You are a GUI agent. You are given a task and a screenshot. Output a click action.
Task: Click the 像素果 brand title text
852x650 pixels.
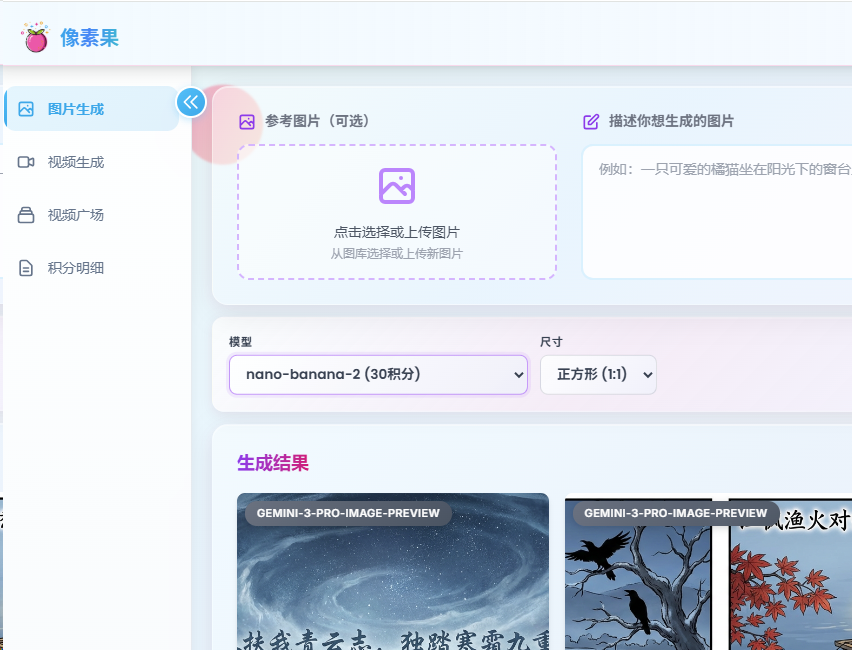(x=89, y=38)
